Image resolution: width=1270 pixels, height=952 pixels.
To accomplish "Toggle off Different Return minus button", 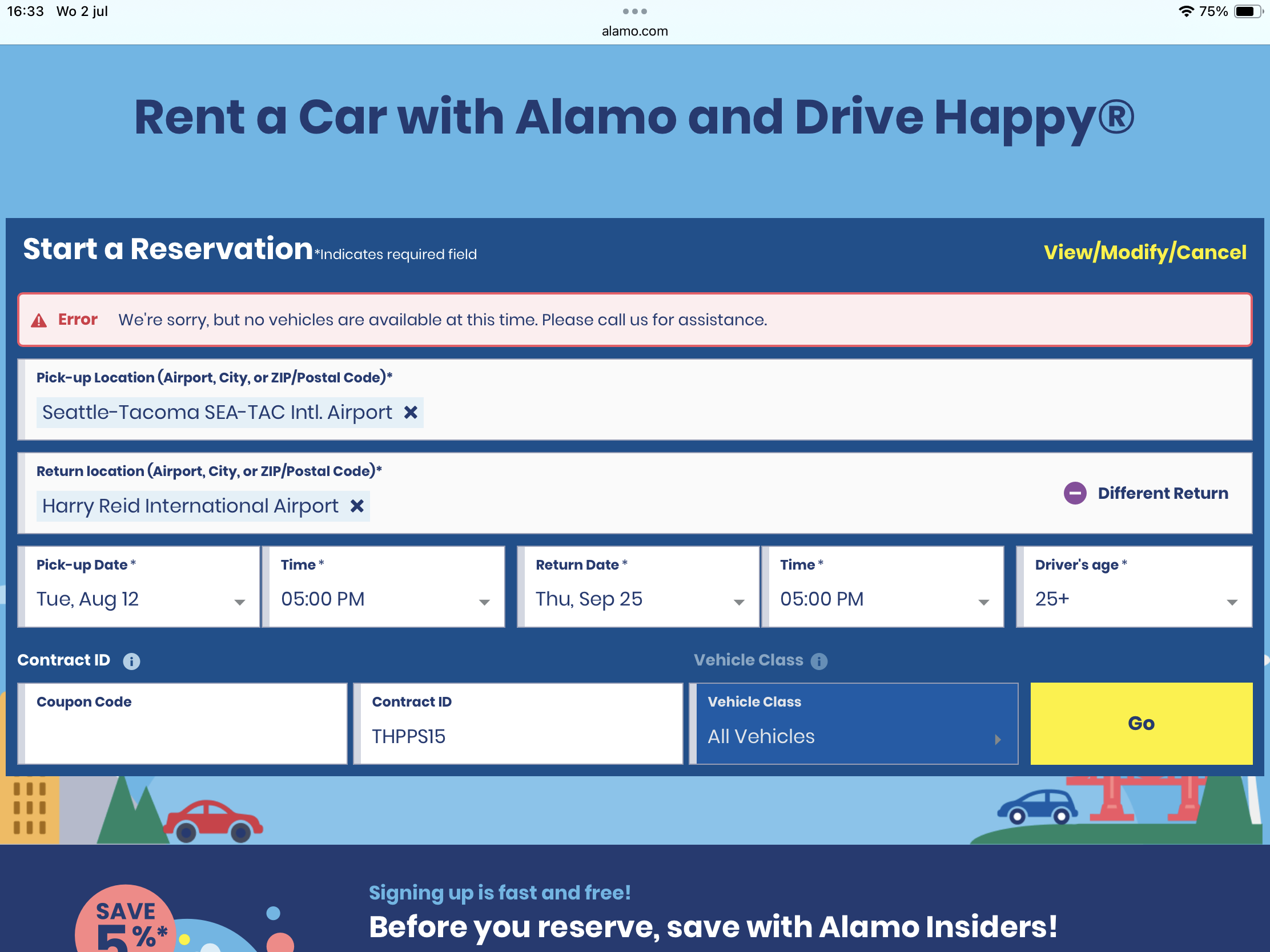I will click(x=1075, y=493).
